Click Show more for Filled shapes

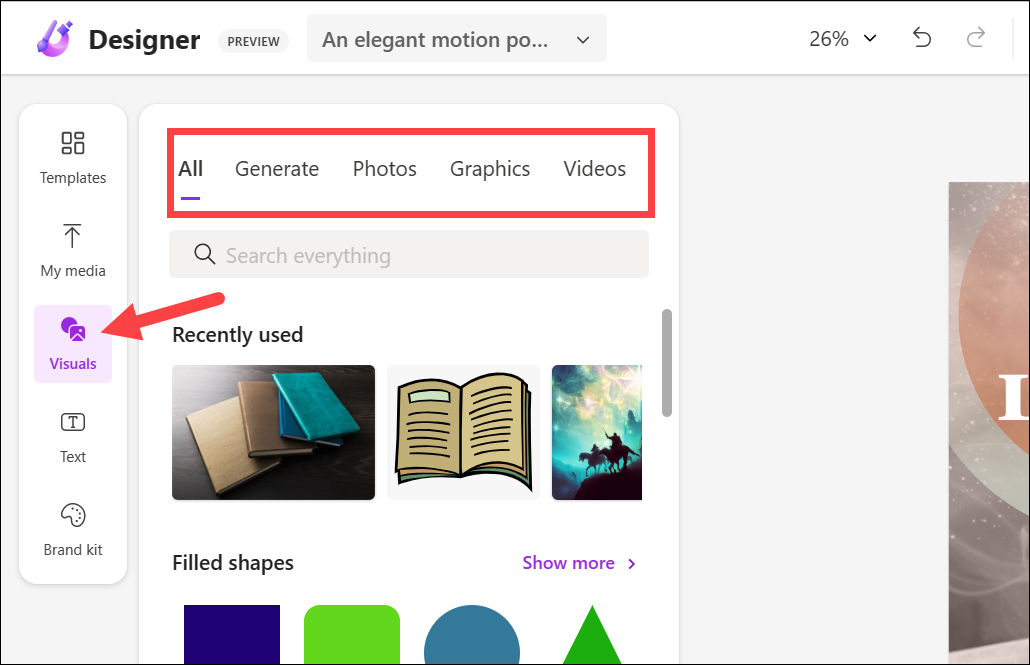pyautogui.click(x=579, y=563)
